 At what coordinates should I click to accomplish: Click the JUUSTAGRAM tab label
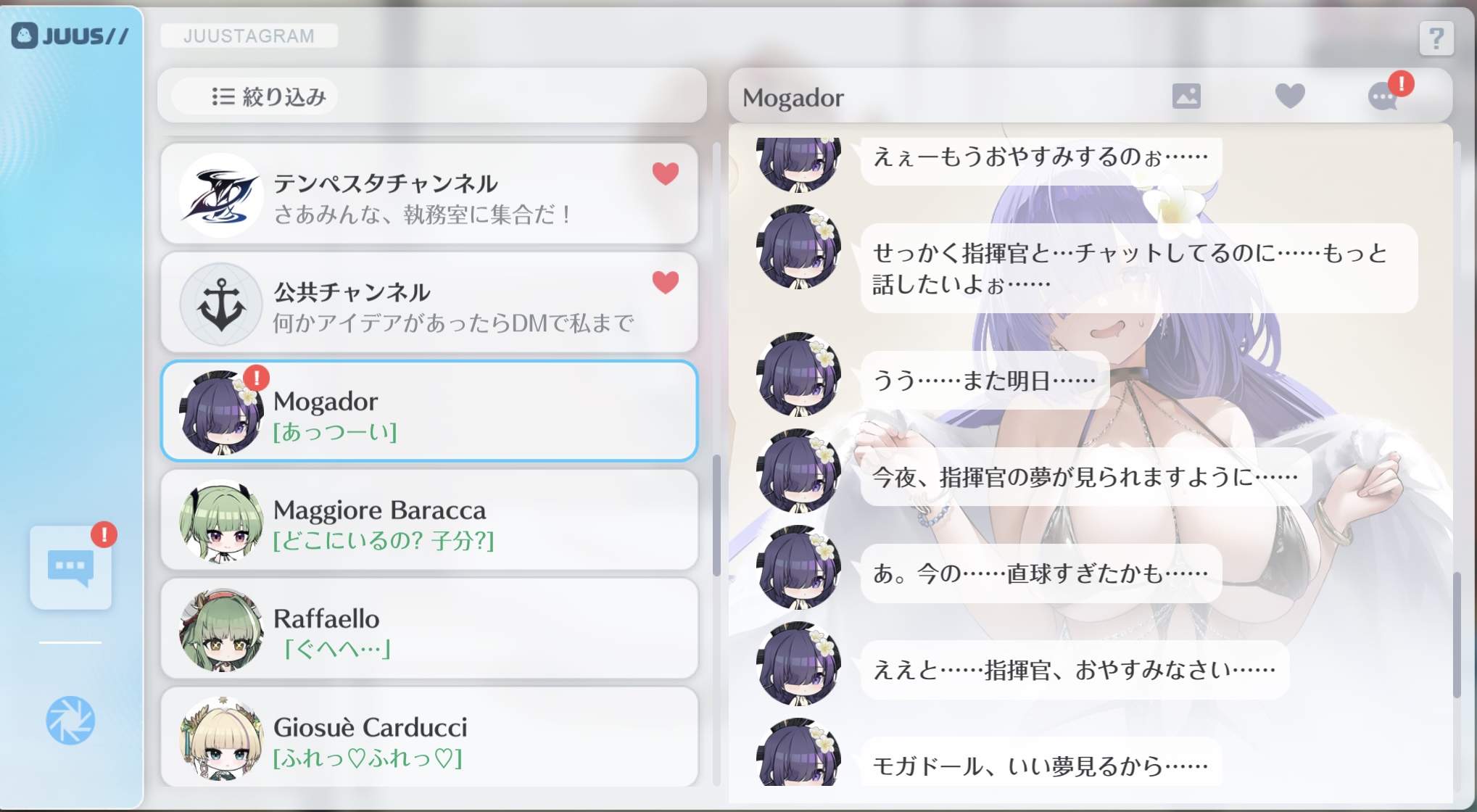point(249,36)
